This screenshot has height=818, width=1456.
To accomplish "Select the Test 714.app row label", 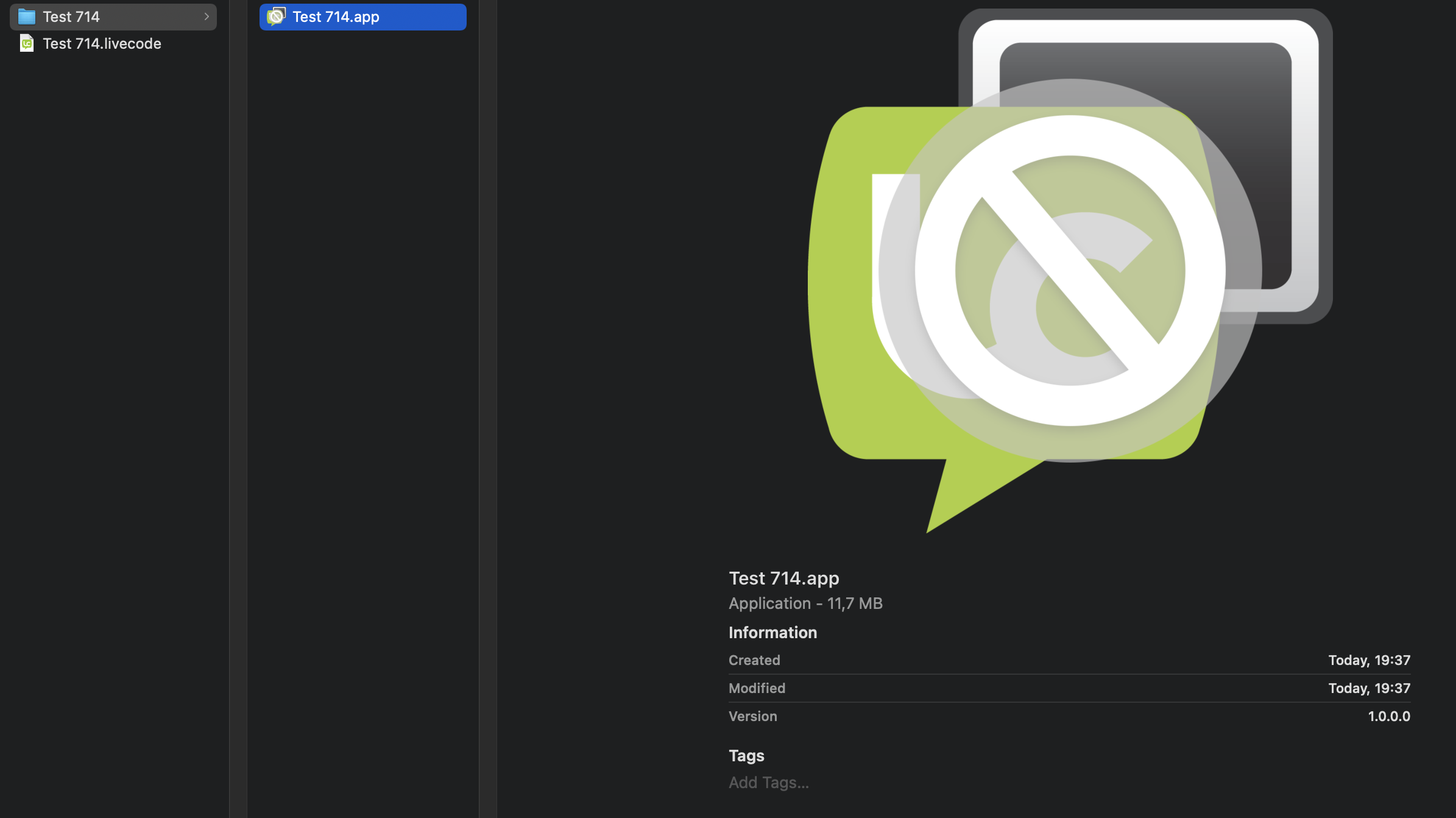I will point(336,16).
